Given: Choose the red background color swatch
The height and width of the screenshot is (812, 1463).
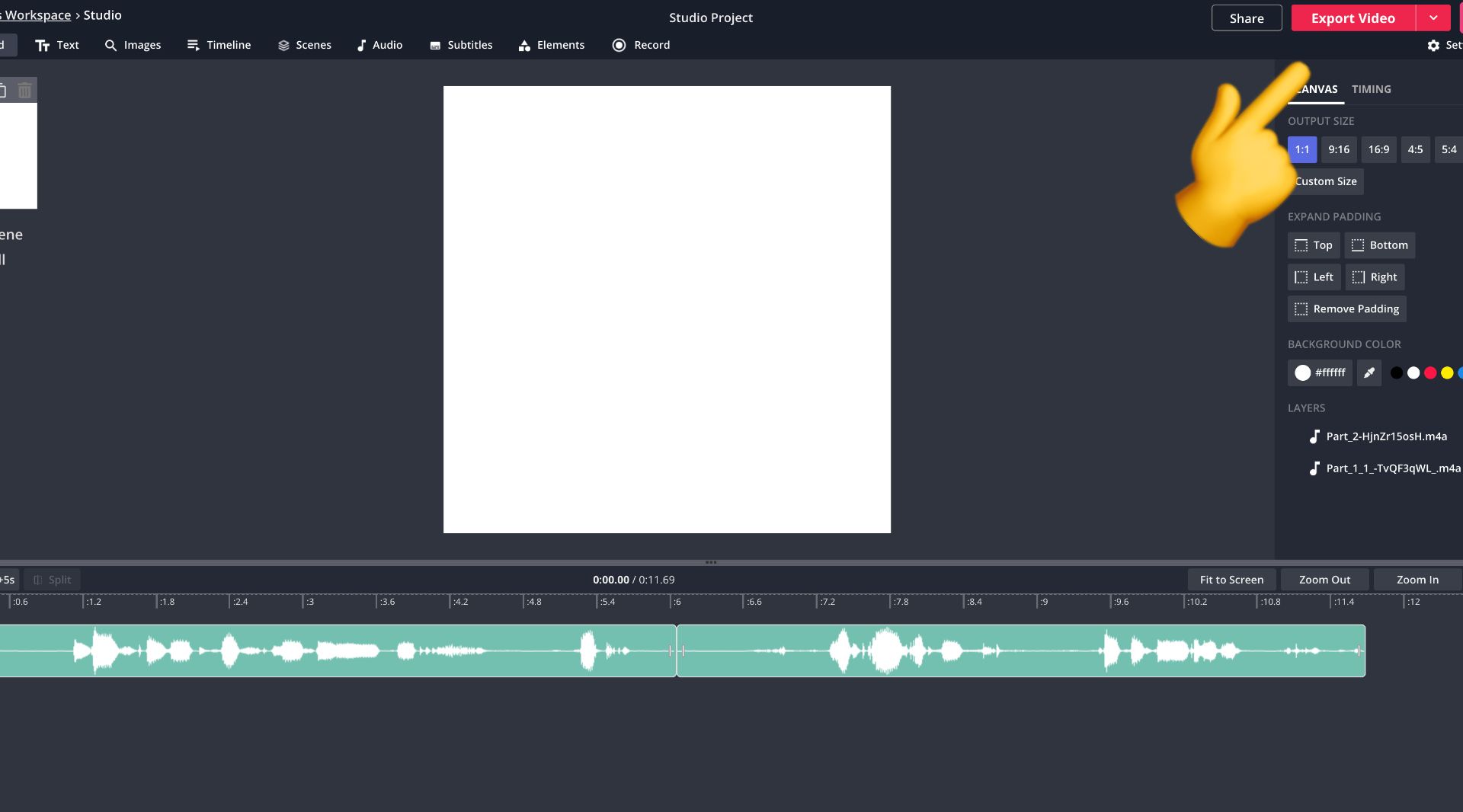Looking at the screenshot, I should click(x=1429, y=372).
